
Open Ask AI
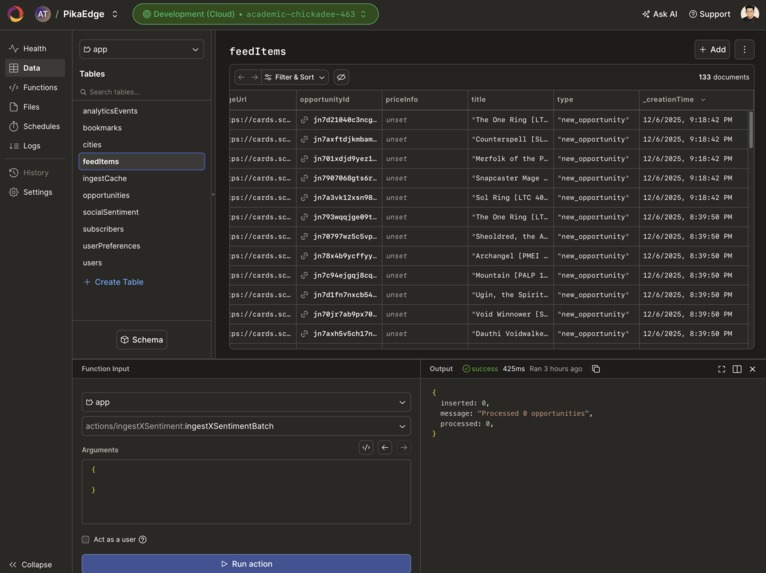click(x=660, y=14)
